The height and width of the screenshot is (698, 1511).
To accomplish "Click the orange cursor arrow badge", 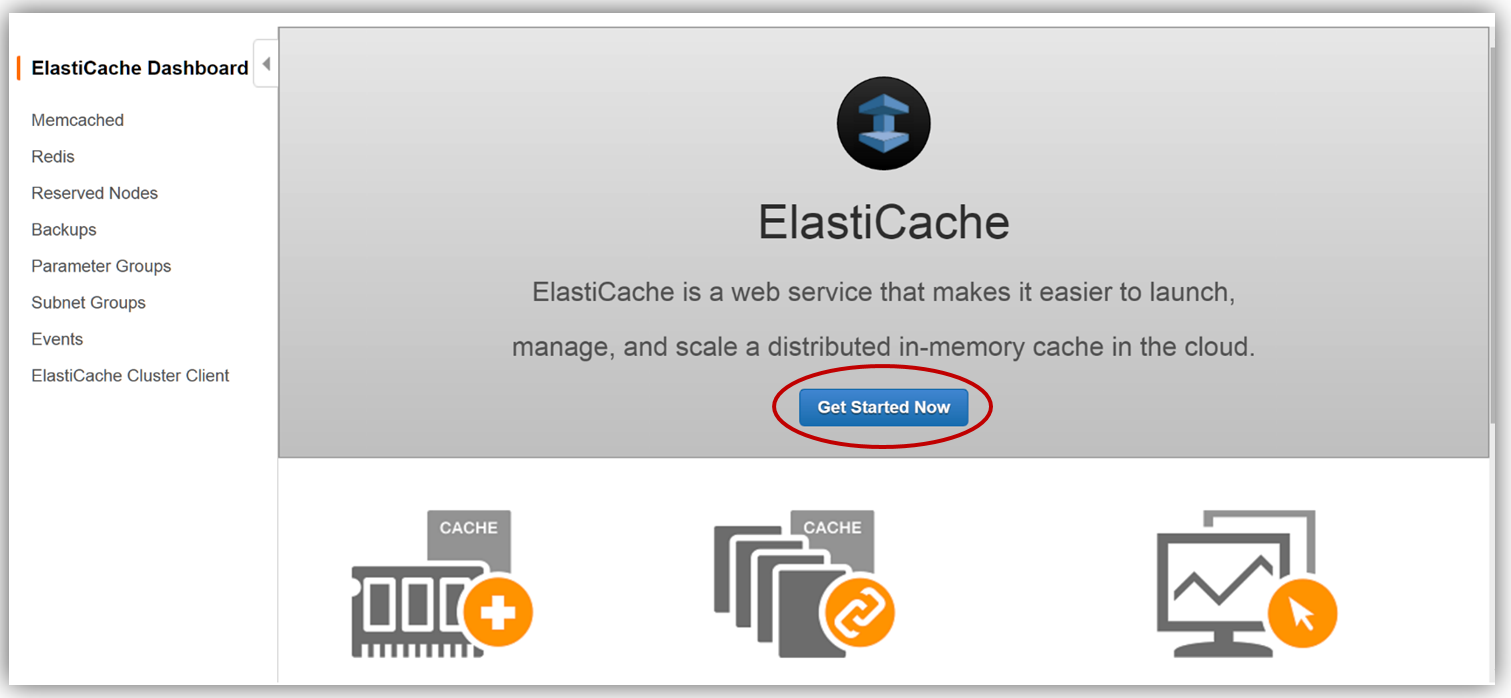I will coord(1303,612).
